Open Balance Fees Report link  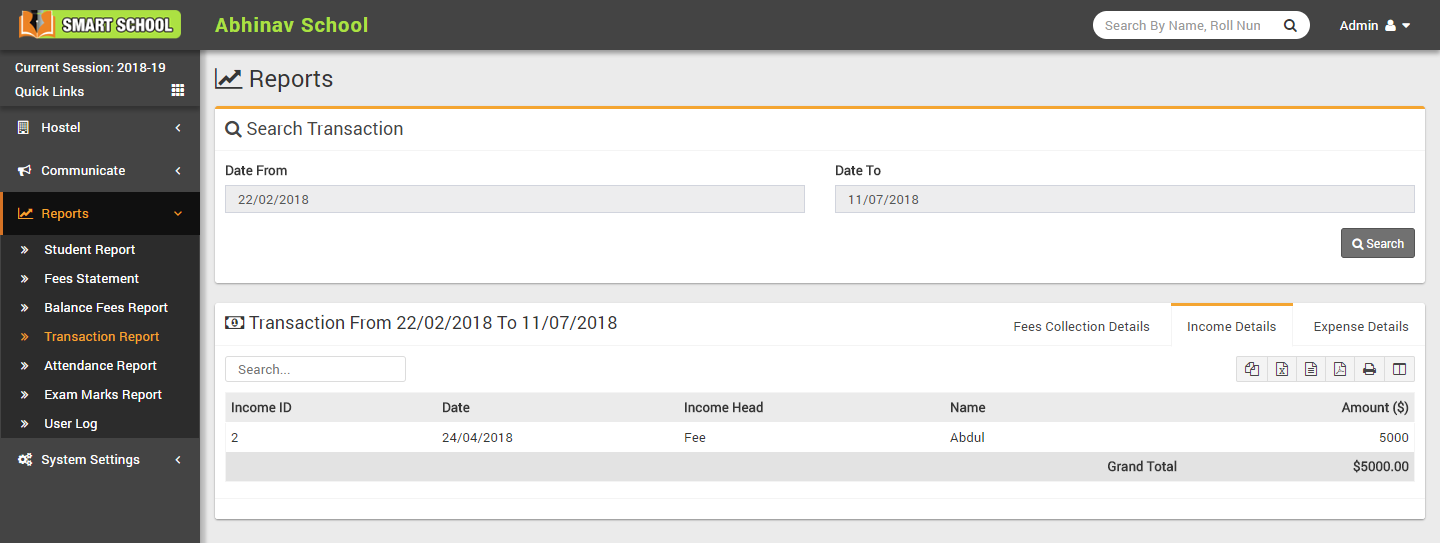pos(106,308)
